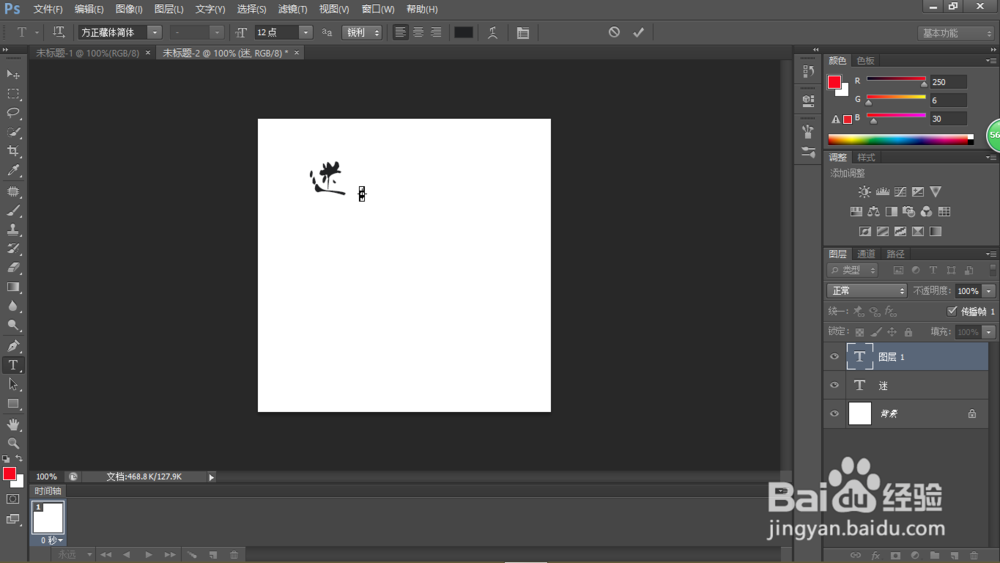Select the Quick Selection tool
Viewport: 1000px width, 563px height.
[x=13, y=132]
